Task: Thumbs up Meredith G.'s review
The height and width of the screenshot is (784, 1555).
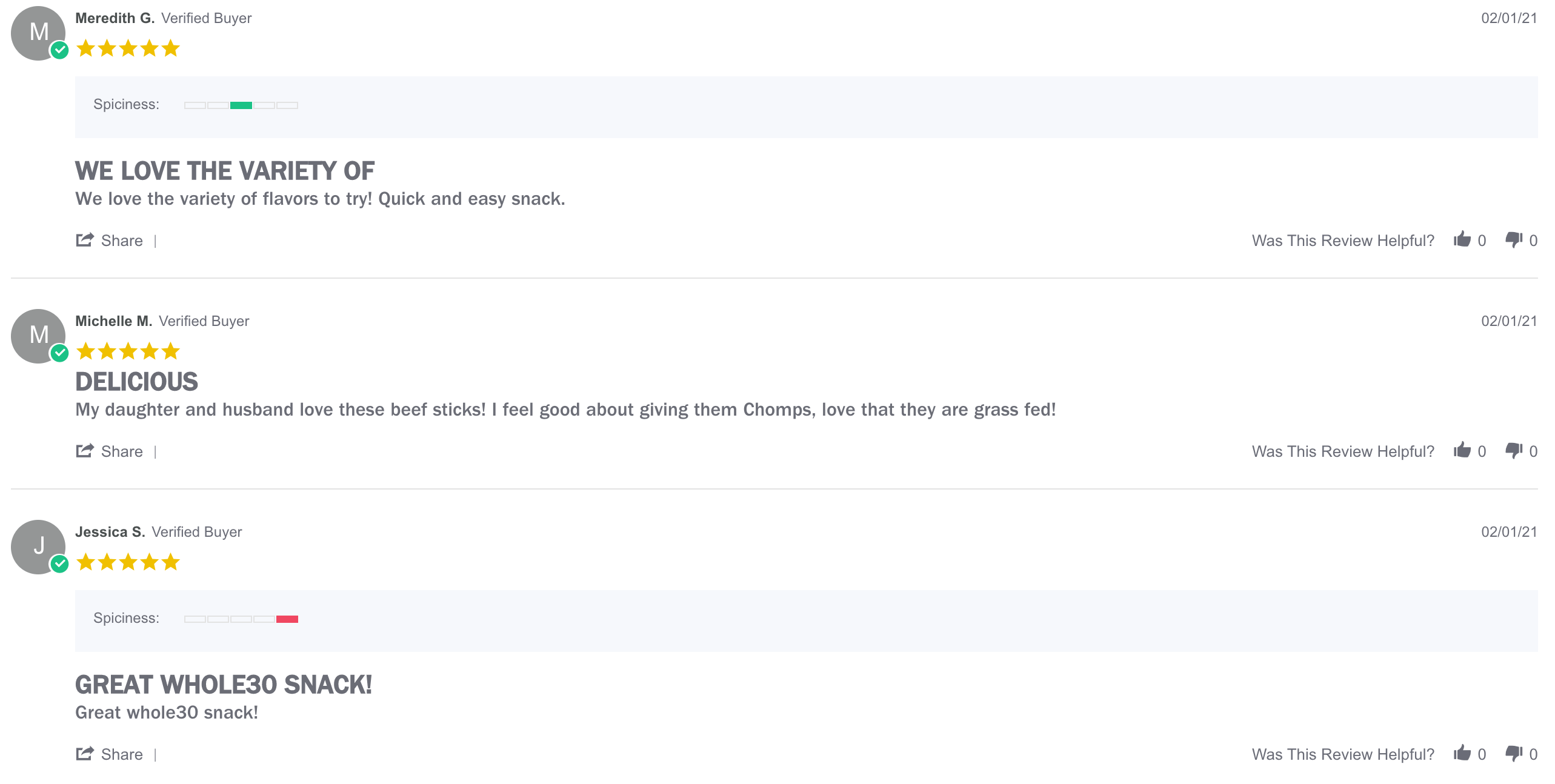Action: point(1462,239)
